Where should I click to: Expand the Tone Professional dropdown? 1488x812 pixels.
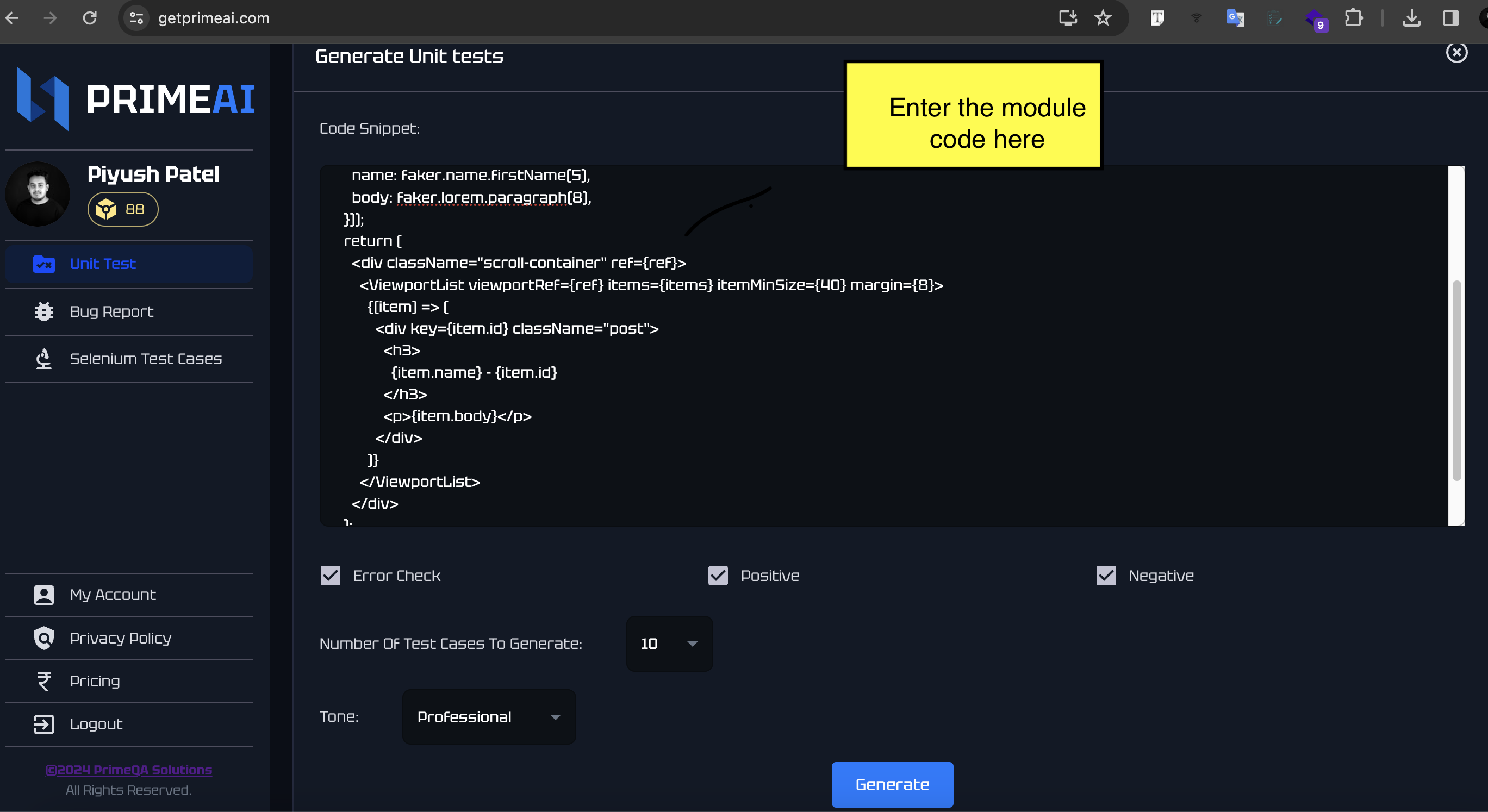click(x=489, y=717)
